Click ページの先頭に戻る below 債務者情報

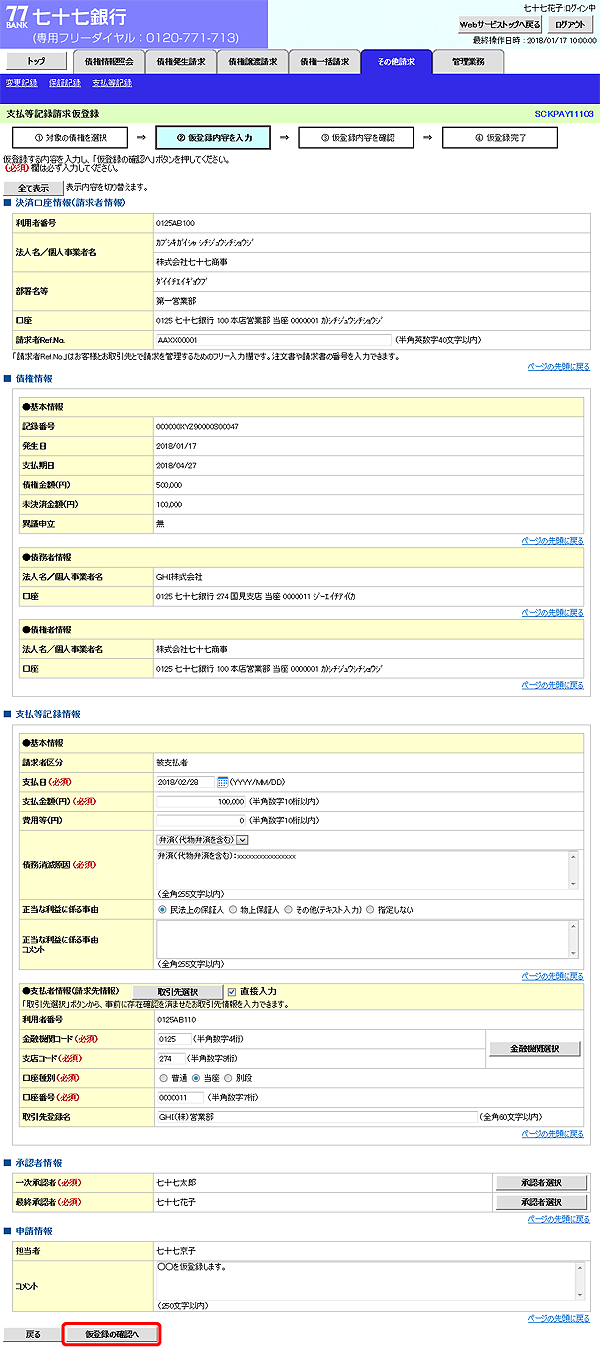click(552, 612)
